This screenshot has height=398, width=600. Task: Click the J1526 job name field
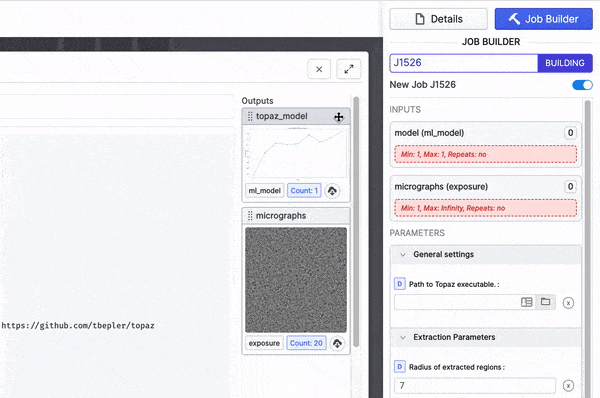click(464, 63)
